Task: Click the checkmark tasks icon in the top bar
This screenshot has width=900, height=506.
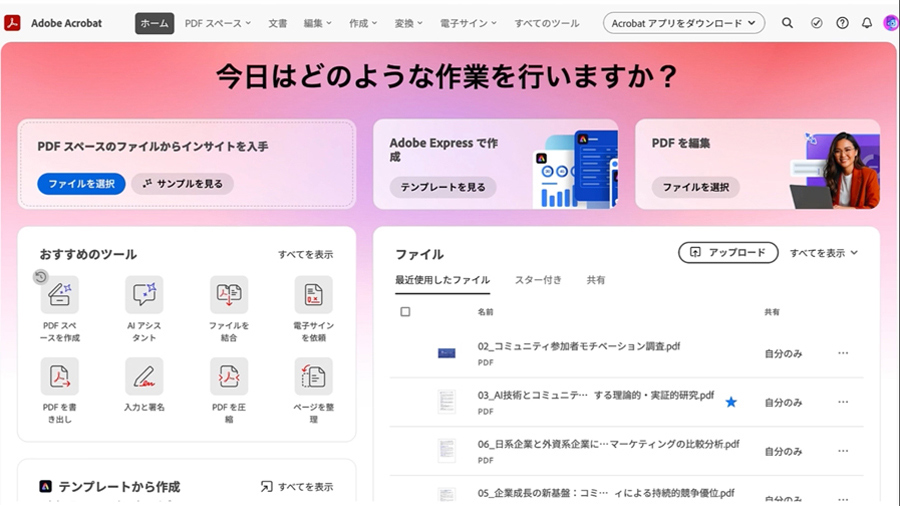Action: (816, 23)
